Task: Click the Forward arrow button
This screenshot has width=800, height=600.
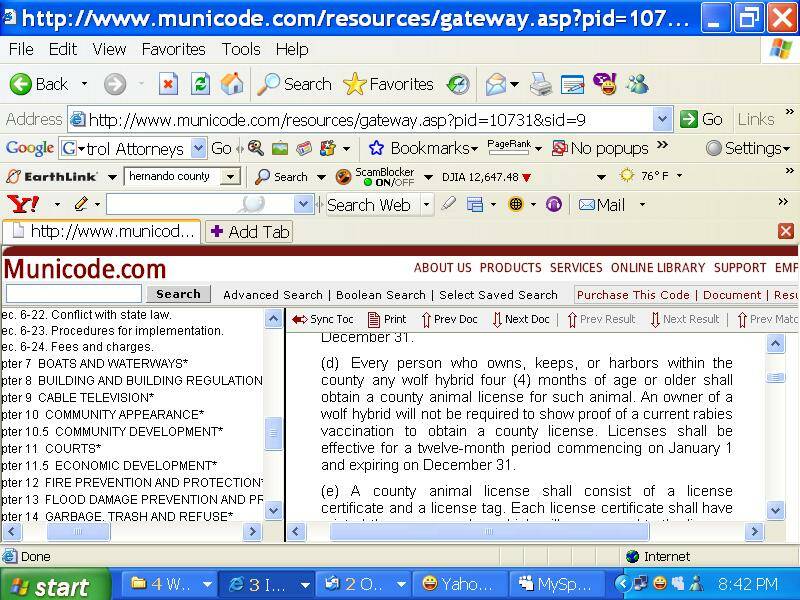Action: (115, 84)
